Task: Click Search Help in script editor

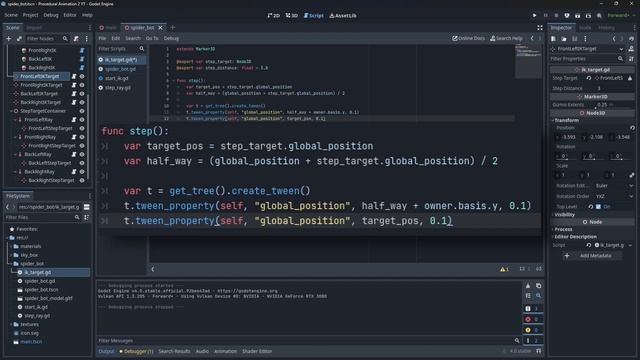Action: 506,38
